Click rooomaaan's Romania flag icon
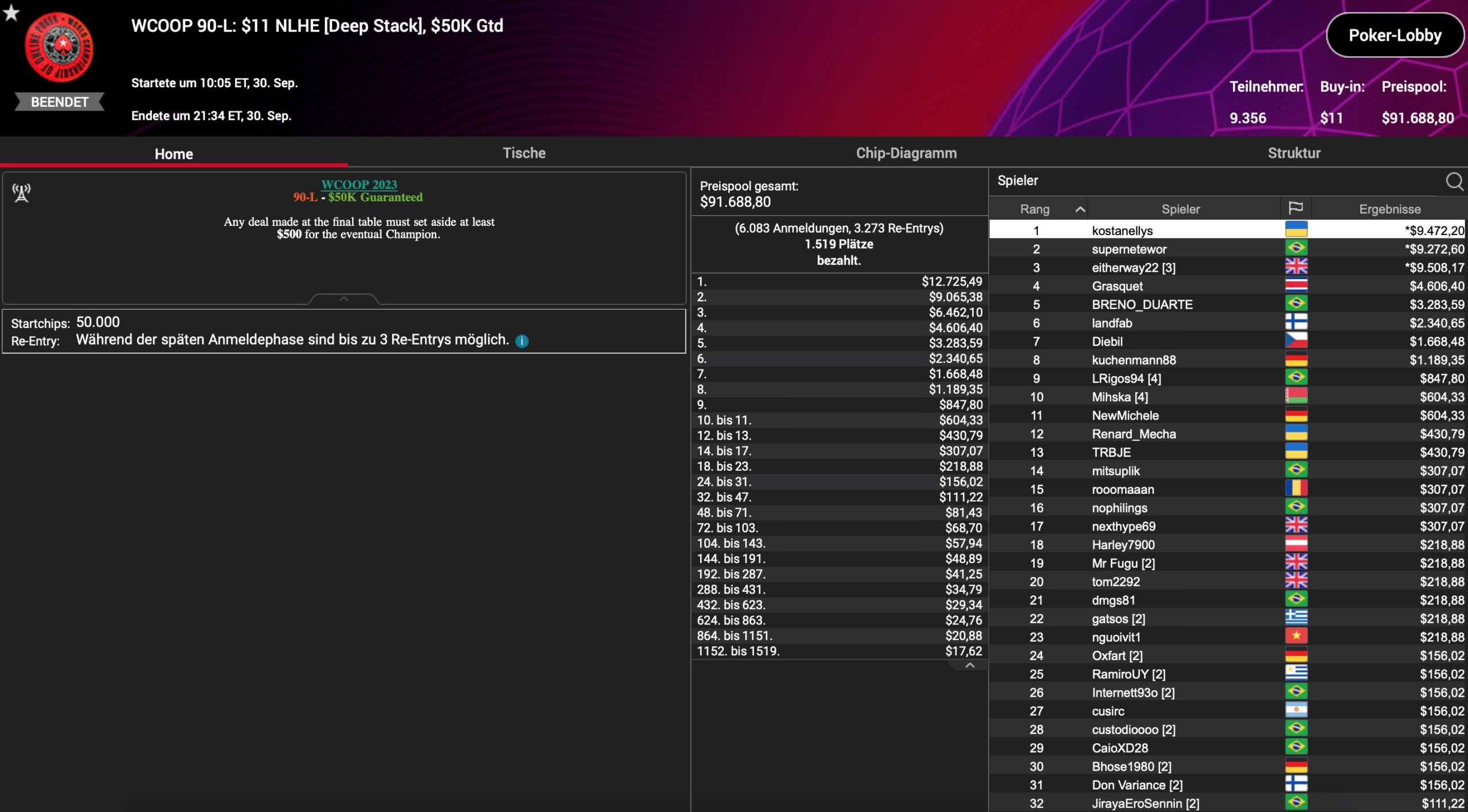Viewport: 1468px width, 812px height. pyautogui.click(x=1296, y=489)
